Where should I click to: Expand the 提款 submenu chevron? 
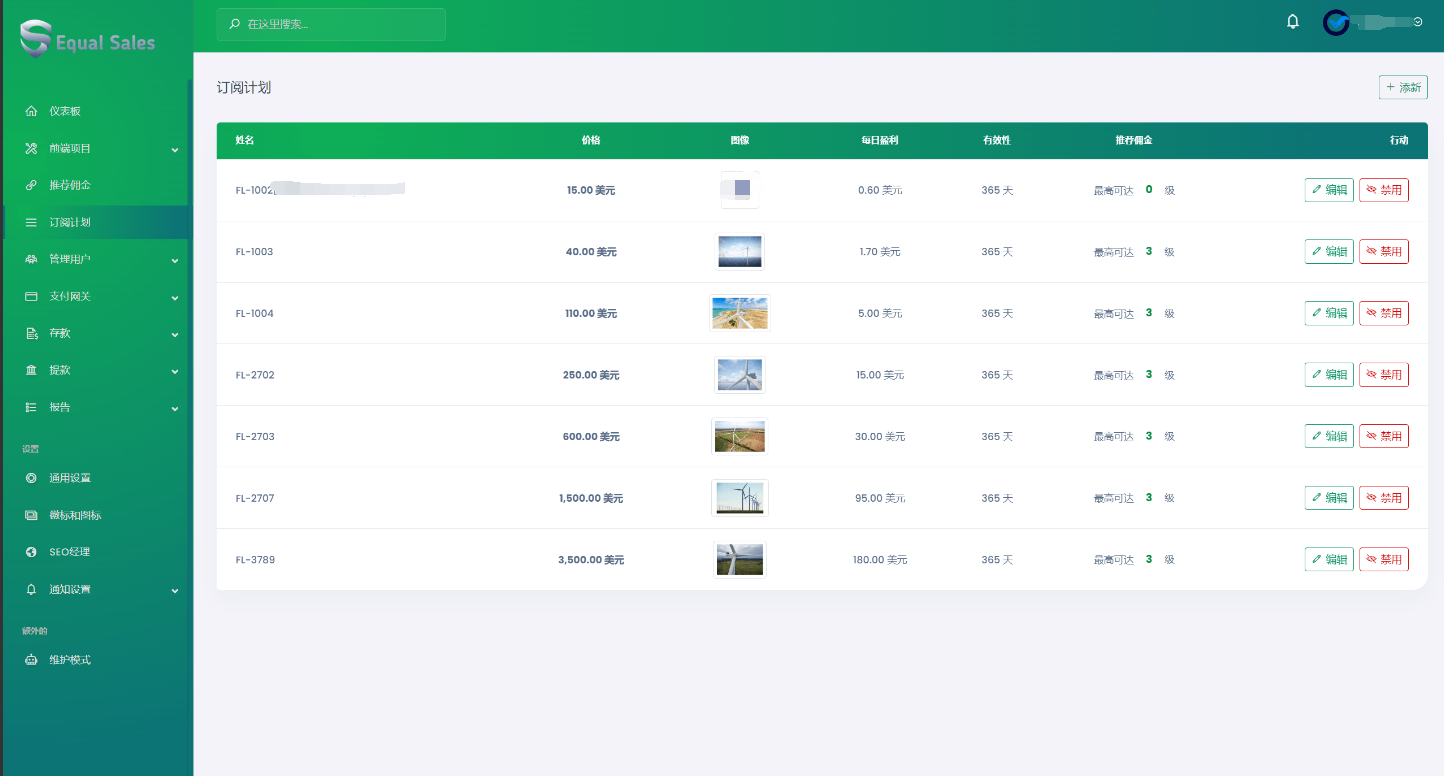click(175, 371)
